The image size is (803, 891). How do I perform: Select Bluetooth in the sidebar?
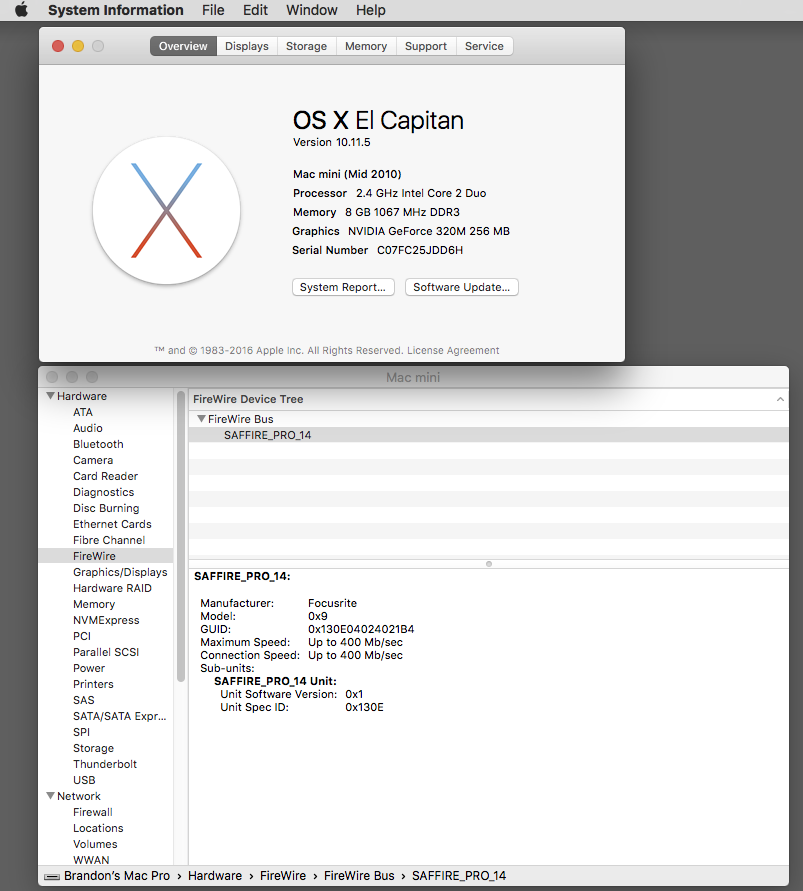coord(98,444)
